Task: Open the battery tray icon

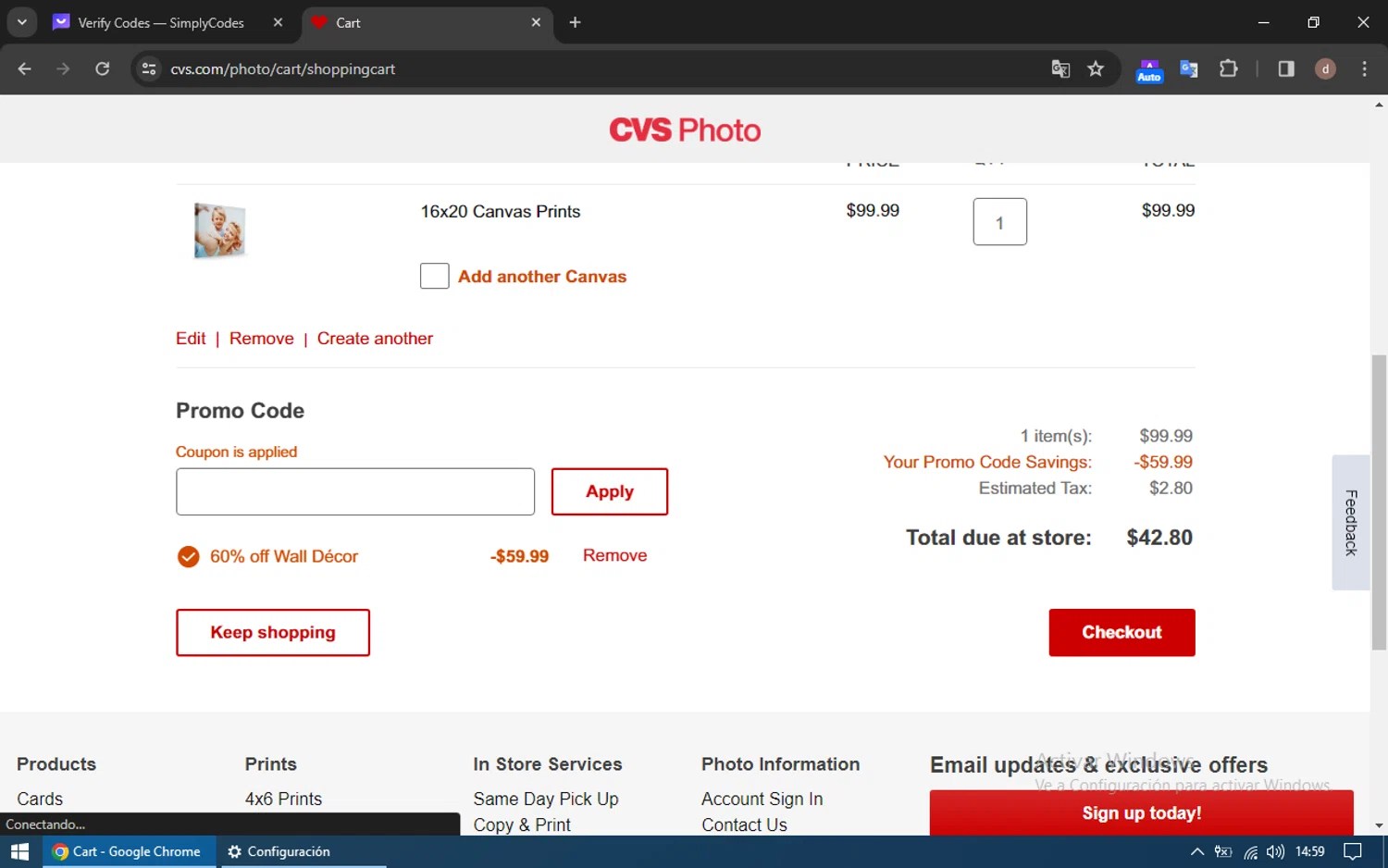Action: coord(1223,851)
